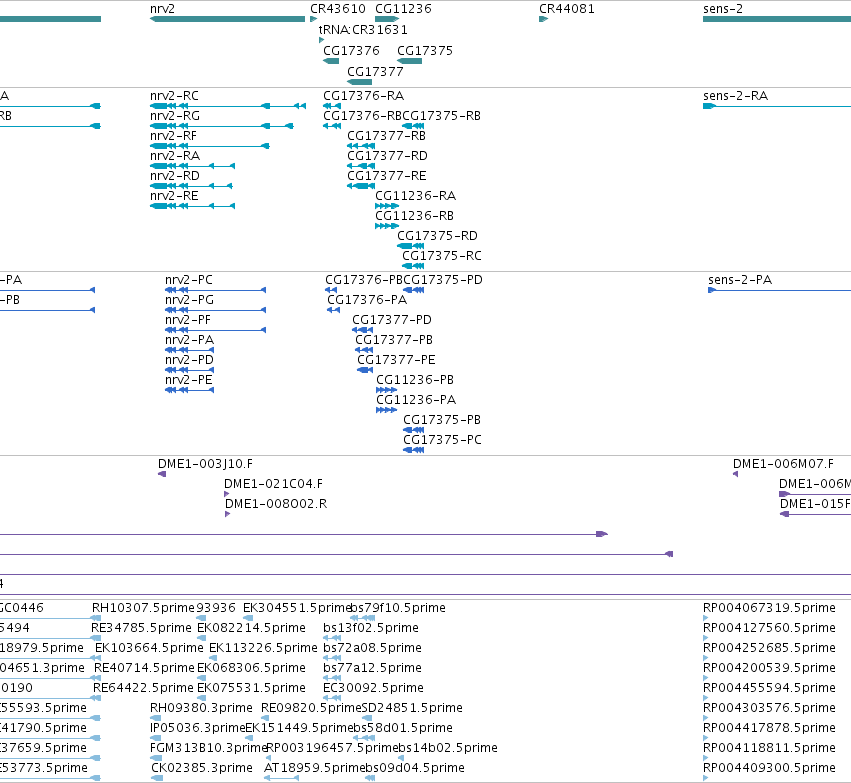Click EST RE34785.5prime
The height and width of the screenshot is (783, 851).
tap(141, 628)
